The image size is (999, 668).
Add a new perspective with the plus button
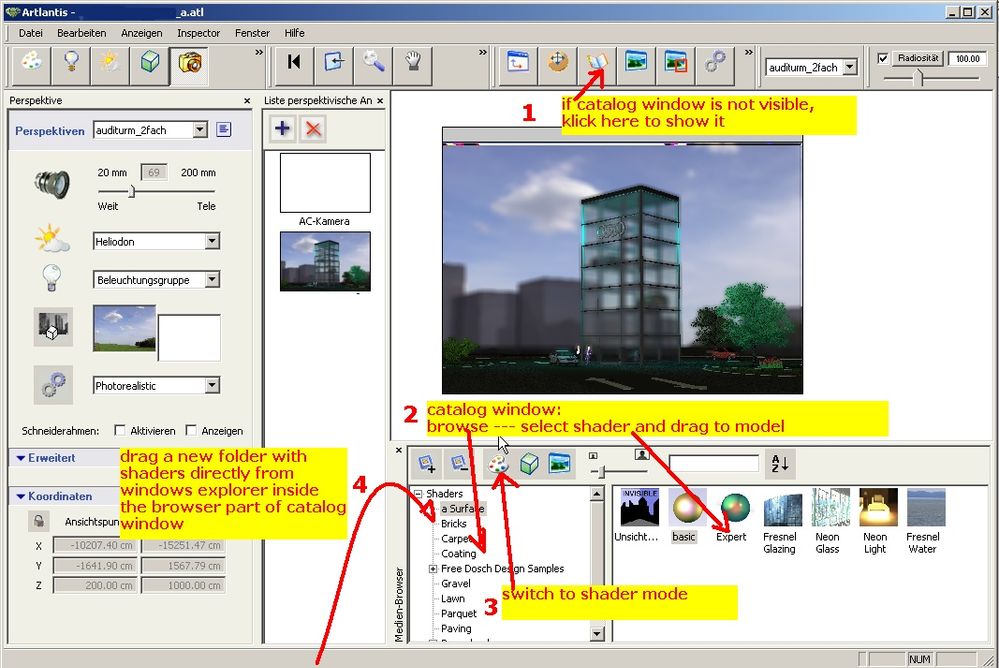(280, 128)
